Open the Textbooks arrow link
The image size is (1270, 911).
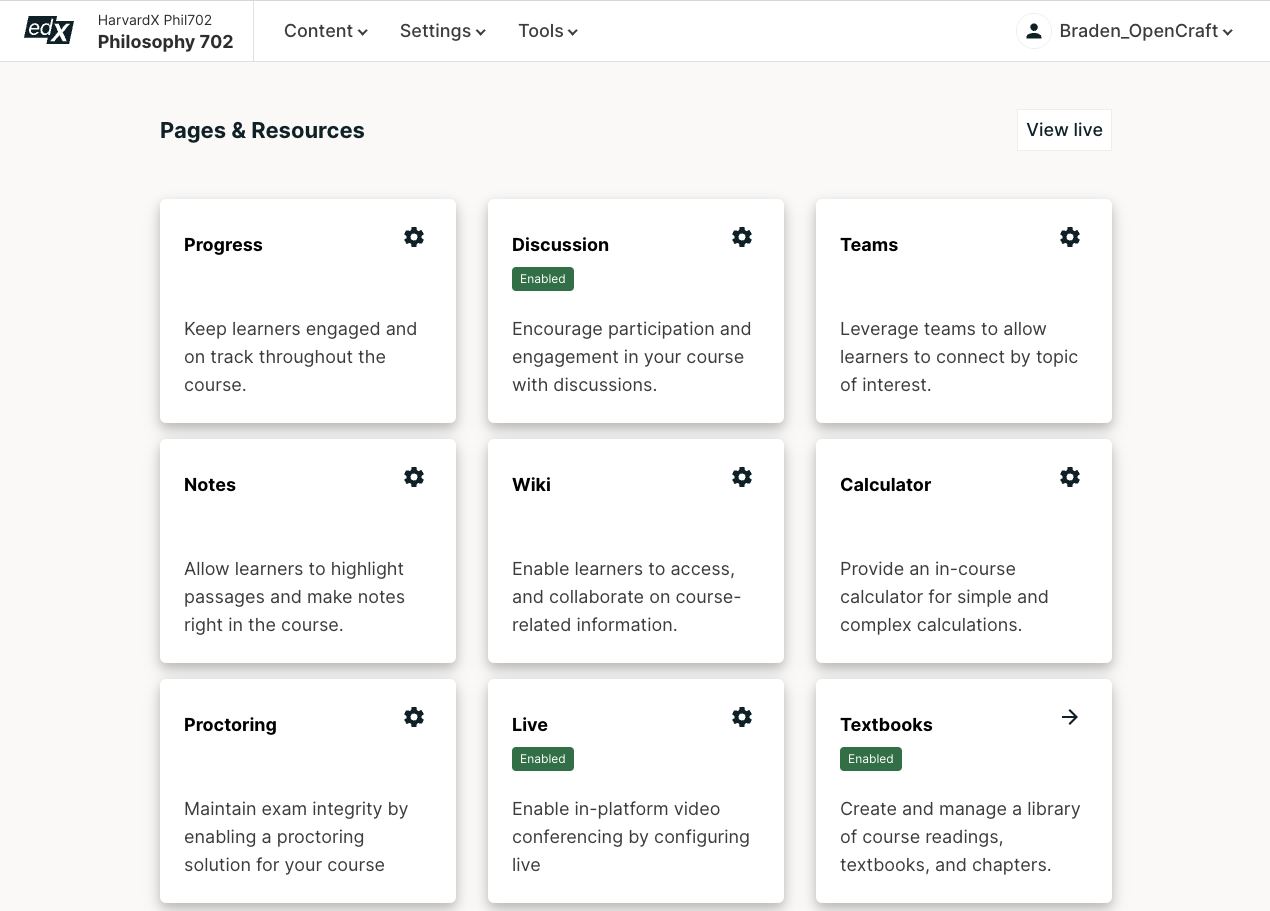1070,717
